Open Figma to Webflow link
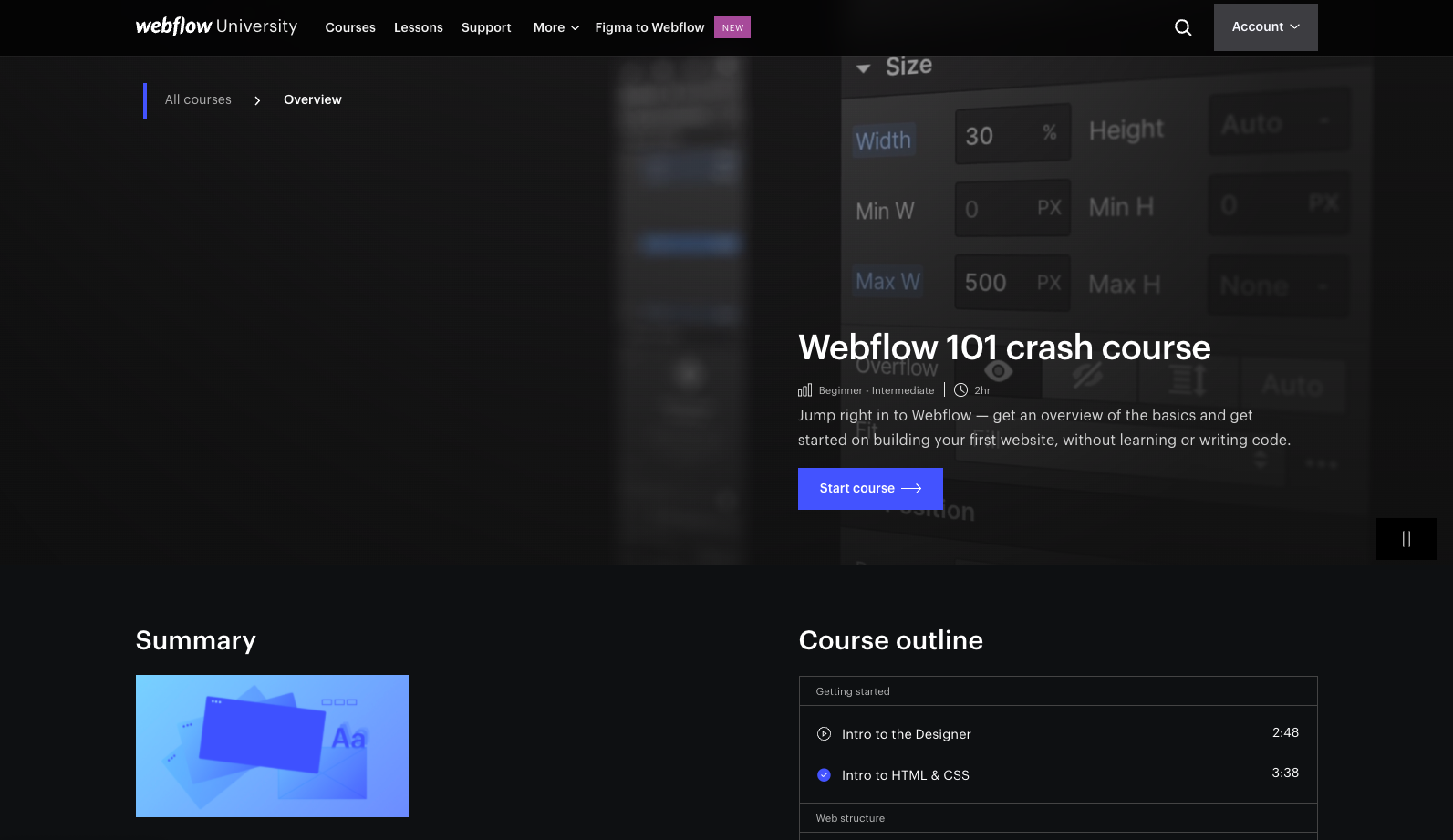 (649, 27)
